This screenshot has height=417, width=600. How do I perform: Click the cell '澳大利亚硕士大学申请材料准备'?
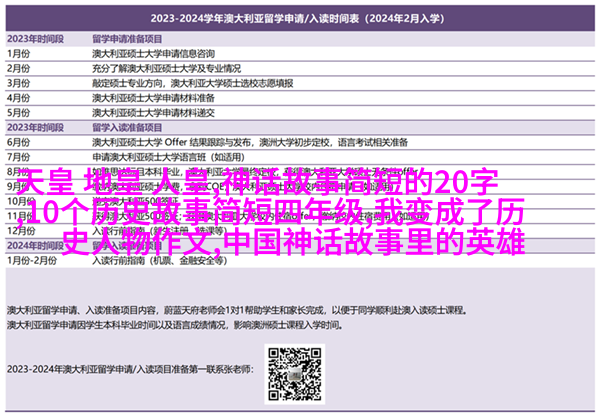(x=153, y=98)
